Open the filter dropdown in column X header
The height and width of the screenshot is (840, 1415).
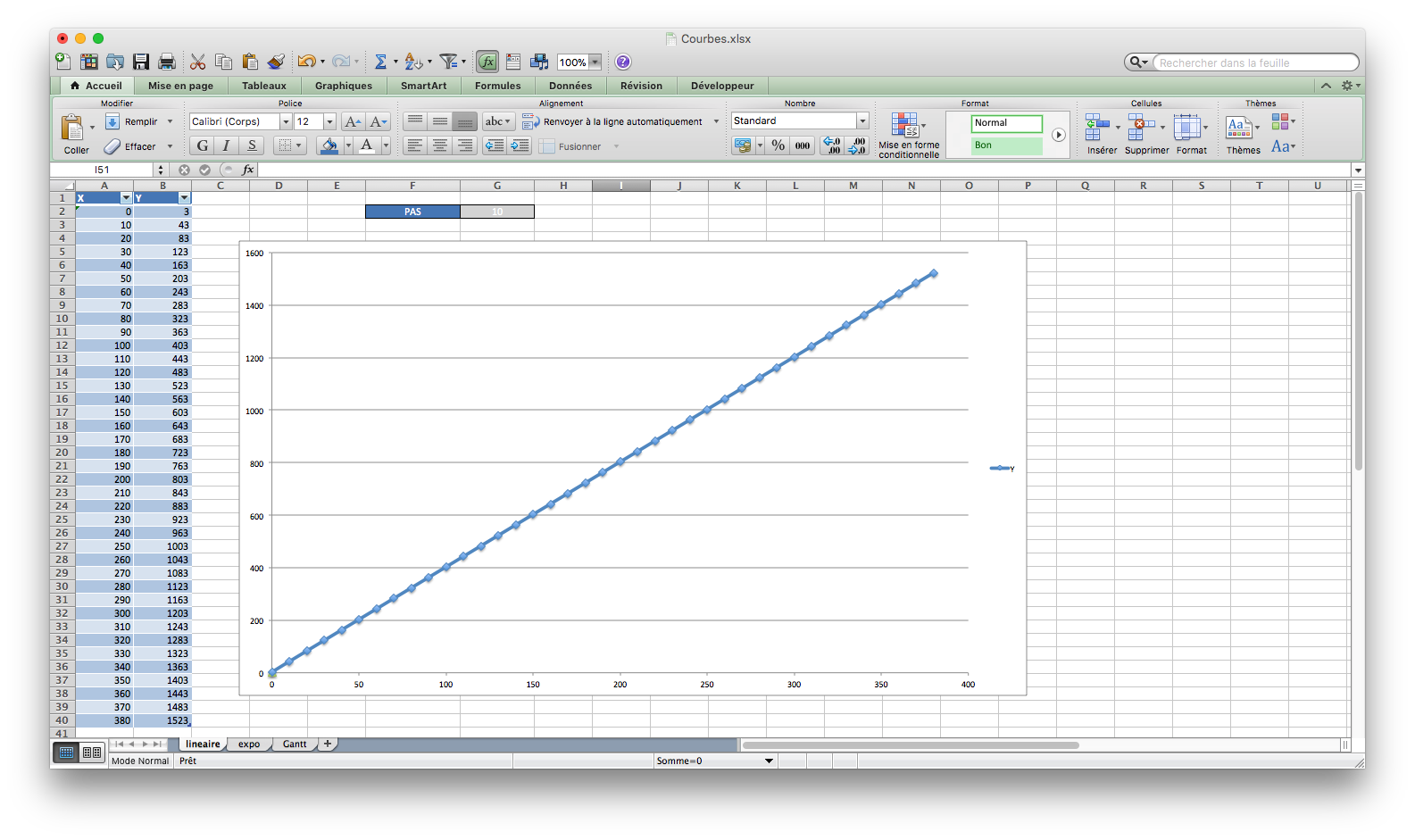tap(126, 198)
